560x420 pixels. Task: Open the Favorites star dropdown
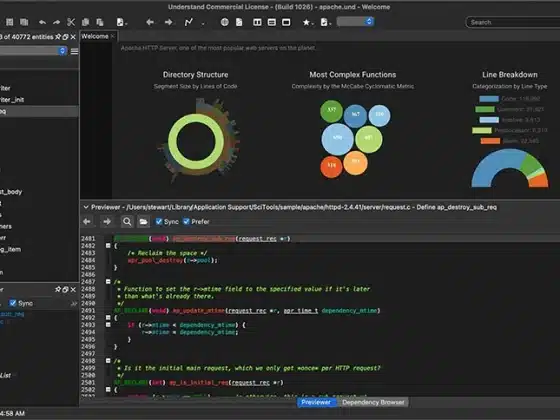pyautogui.click(x=308, y=22)
